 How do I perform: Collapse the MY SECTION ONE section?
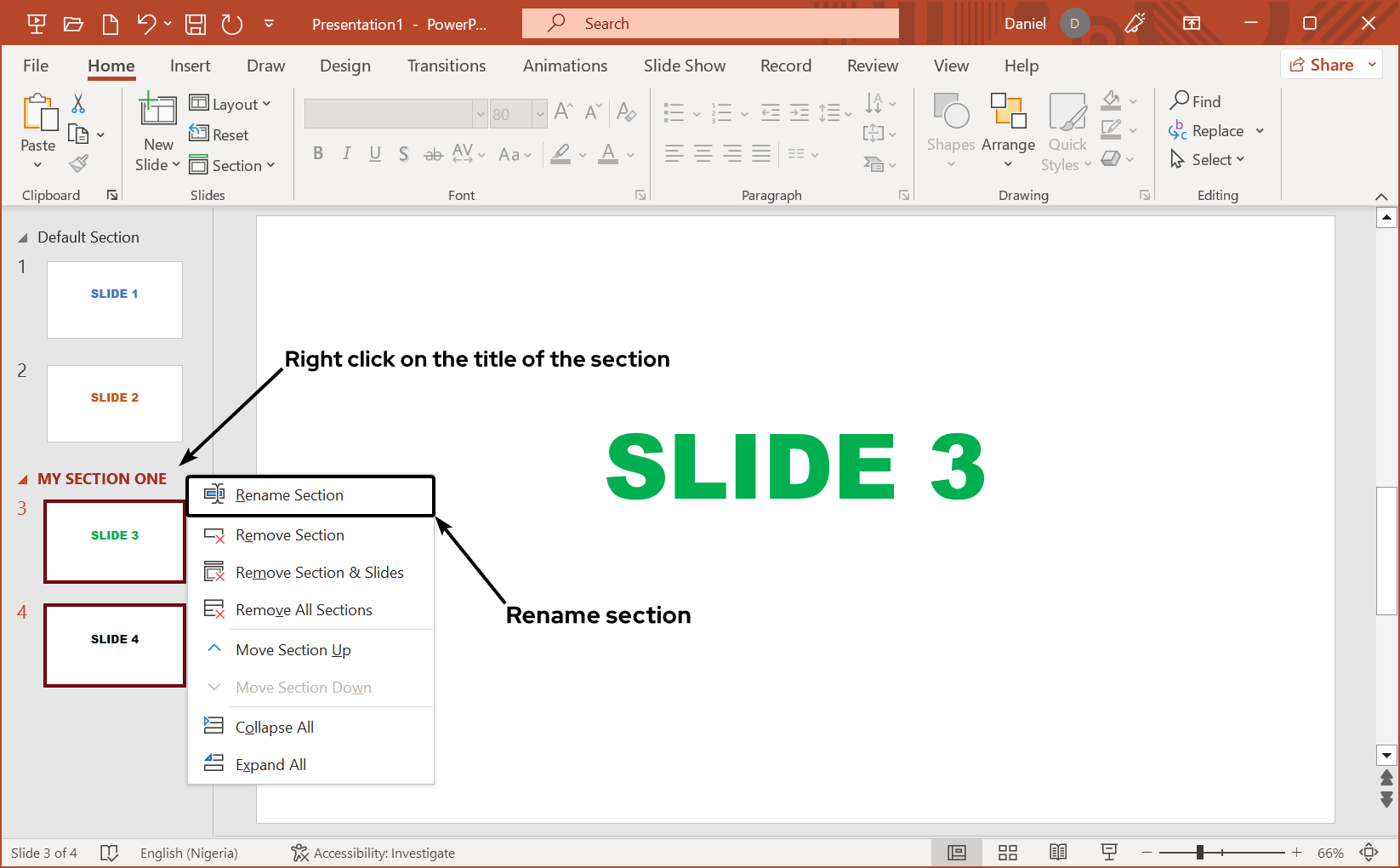tap(24, 478)
